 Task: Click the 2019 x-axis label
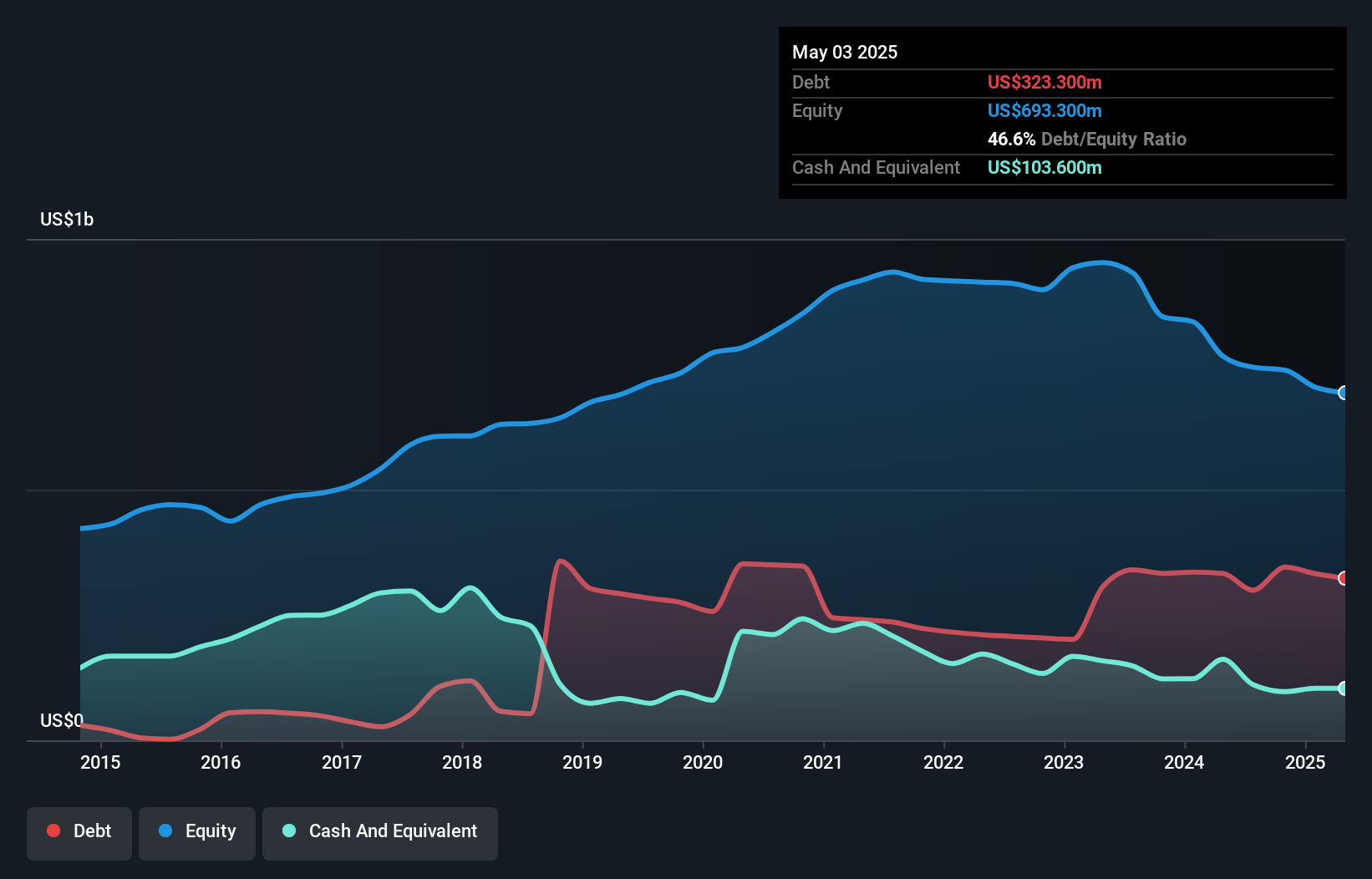coord(582,762)
